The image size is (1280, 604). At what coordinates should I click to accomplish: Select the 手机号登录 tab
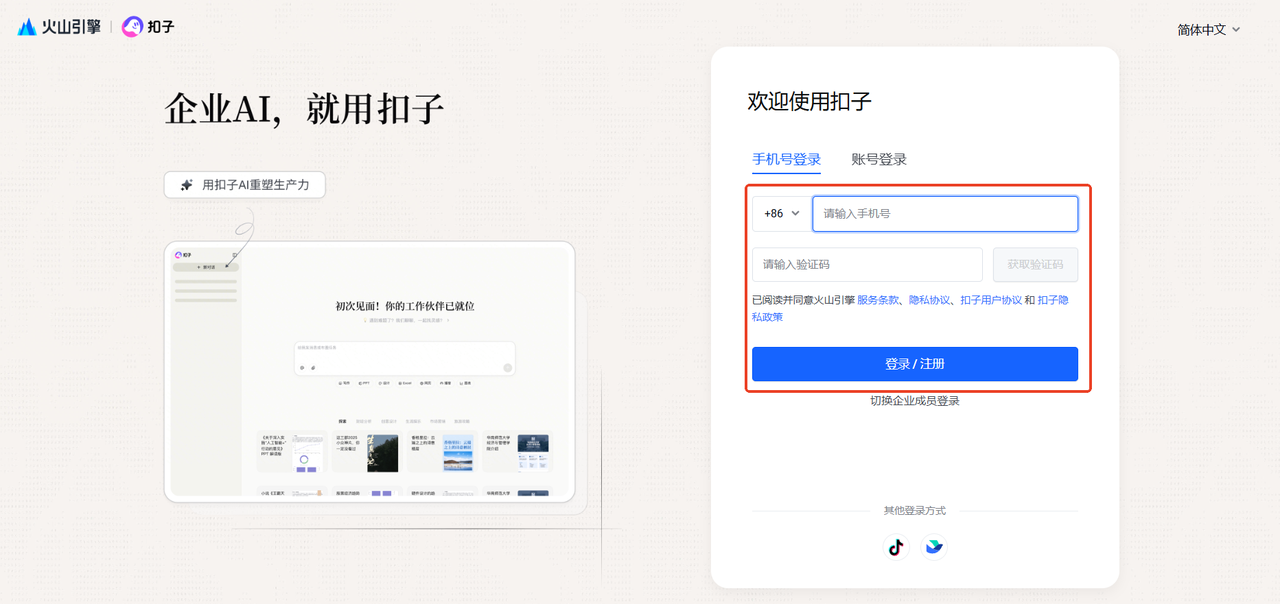pos(786,159)
